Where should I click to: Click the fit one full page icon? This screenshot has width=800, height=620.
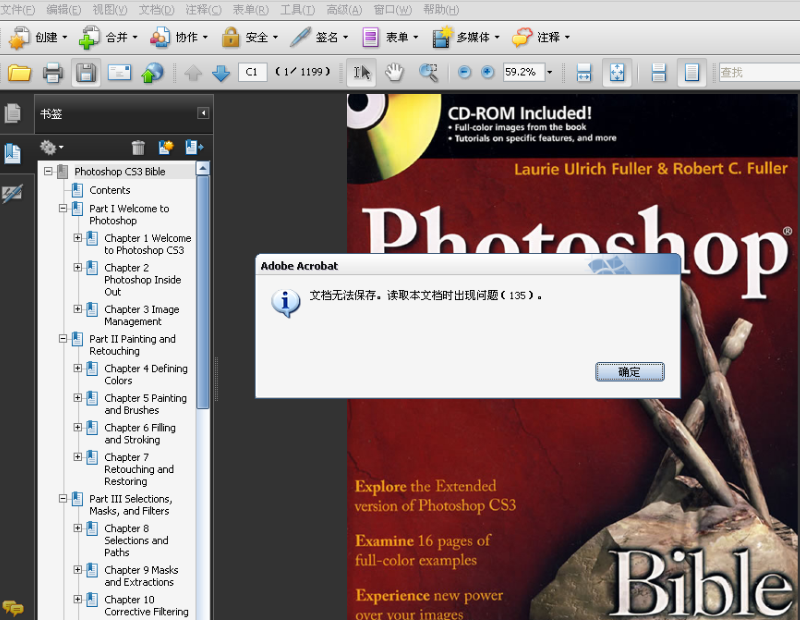point(617,72)
